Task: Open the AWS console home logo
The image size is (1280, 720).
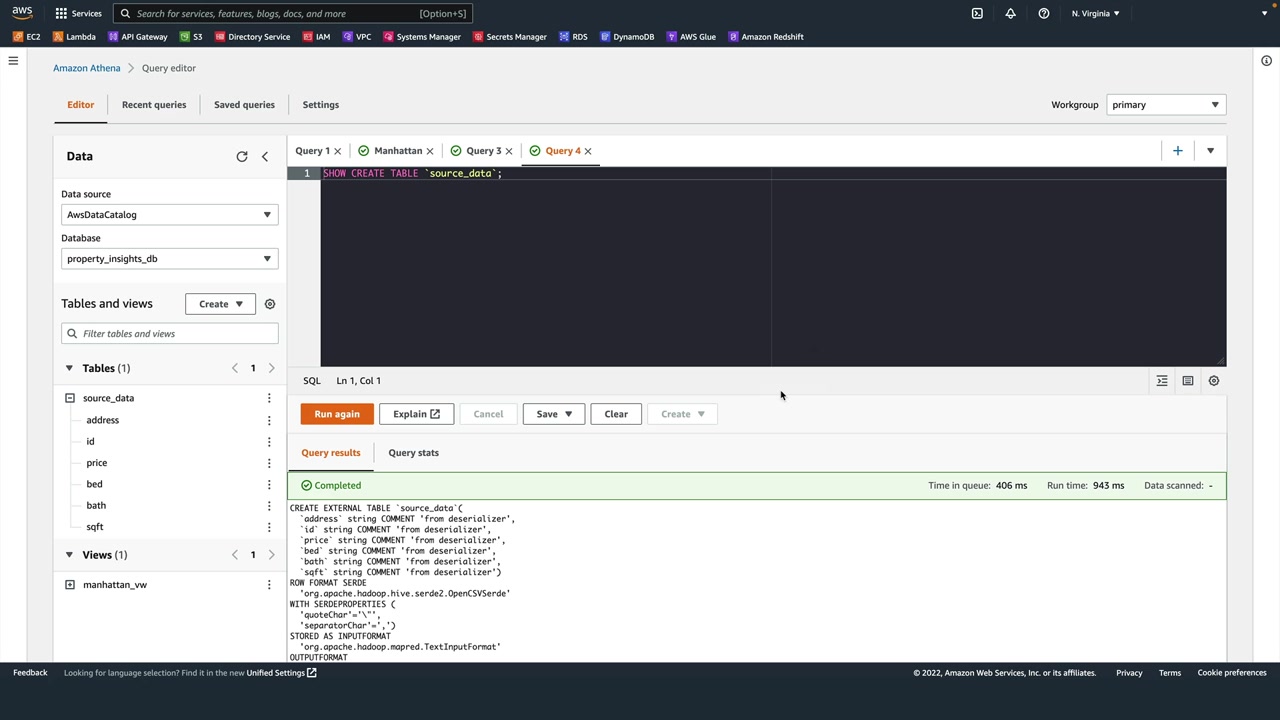Action: (x=22, y=13)
